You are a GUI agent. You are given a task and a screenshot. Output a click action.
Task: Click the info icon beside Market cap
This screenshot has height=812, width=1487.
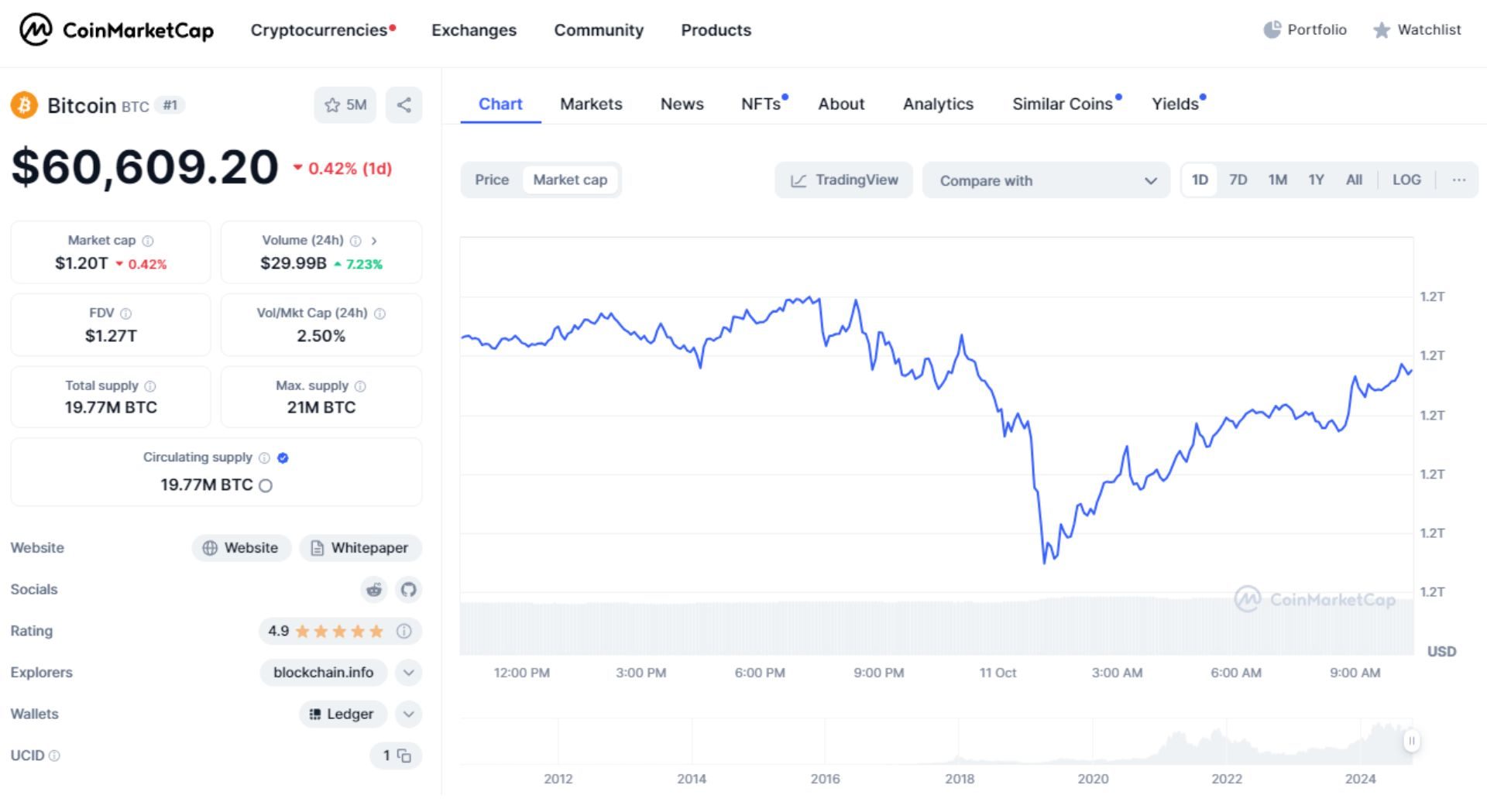pyautogui.click(x=148, y=241)
